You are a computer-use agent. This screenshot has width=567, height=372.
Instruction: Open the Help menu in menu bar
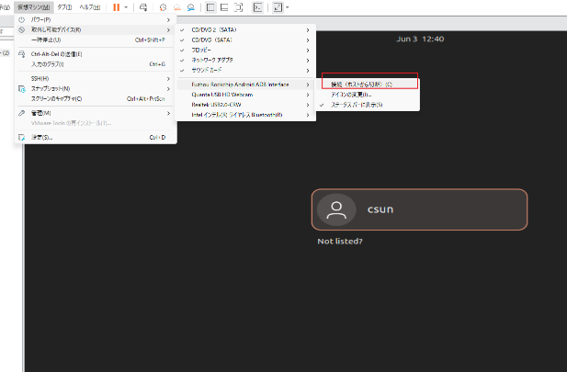[x=90, y=7]
